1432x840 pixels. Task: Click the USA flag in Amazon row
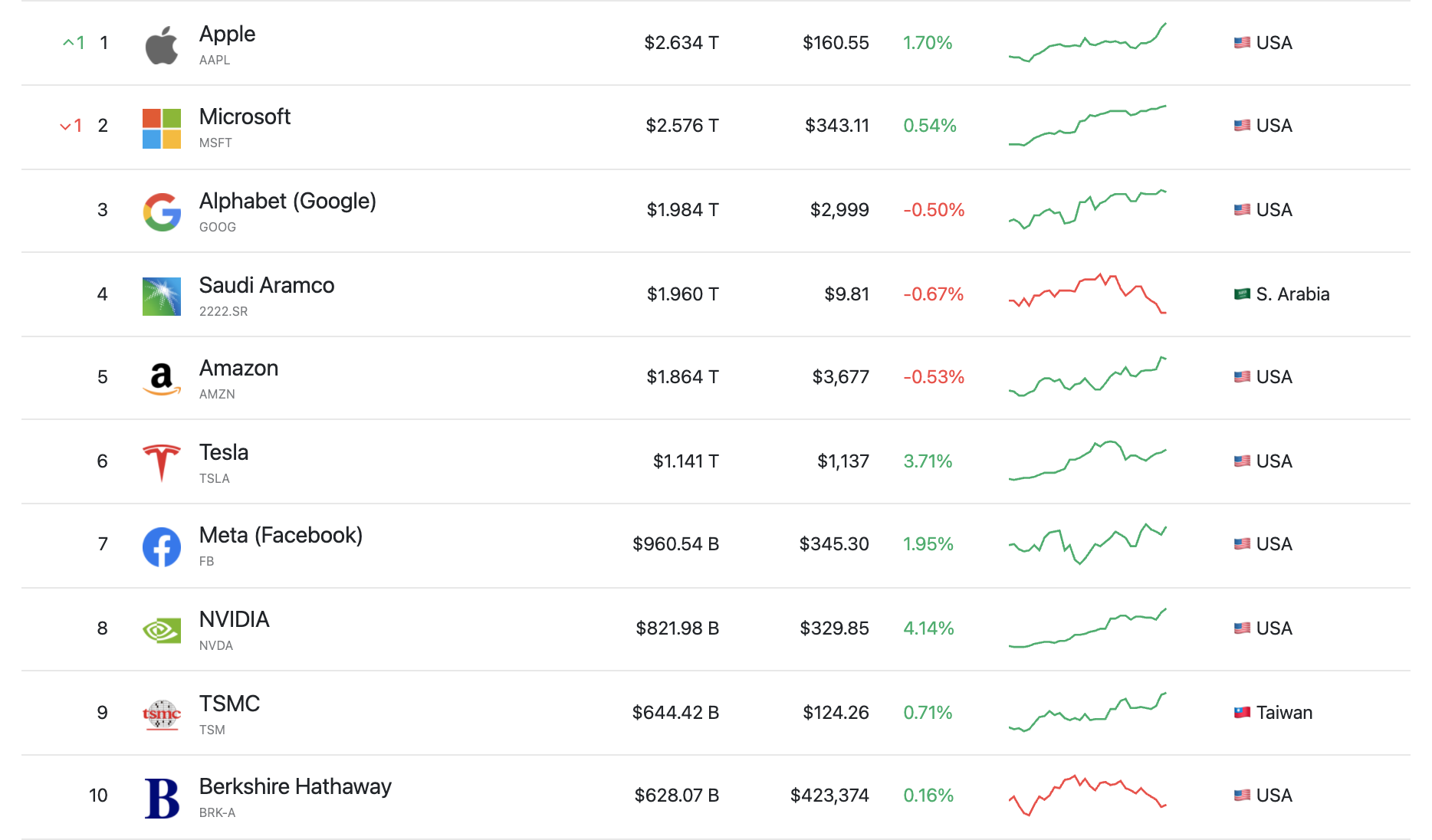pyautogui.click(x=1242, y=377)
